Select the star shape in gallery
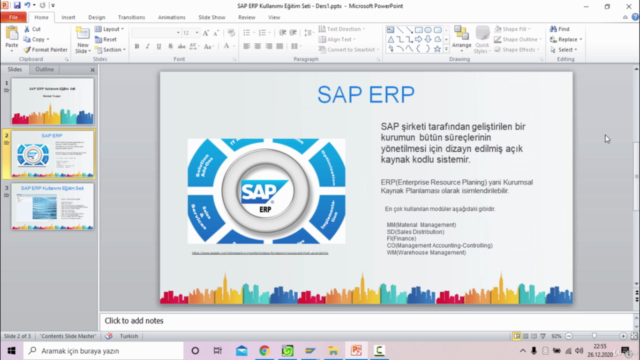The image size is (640, 360). 437,49
